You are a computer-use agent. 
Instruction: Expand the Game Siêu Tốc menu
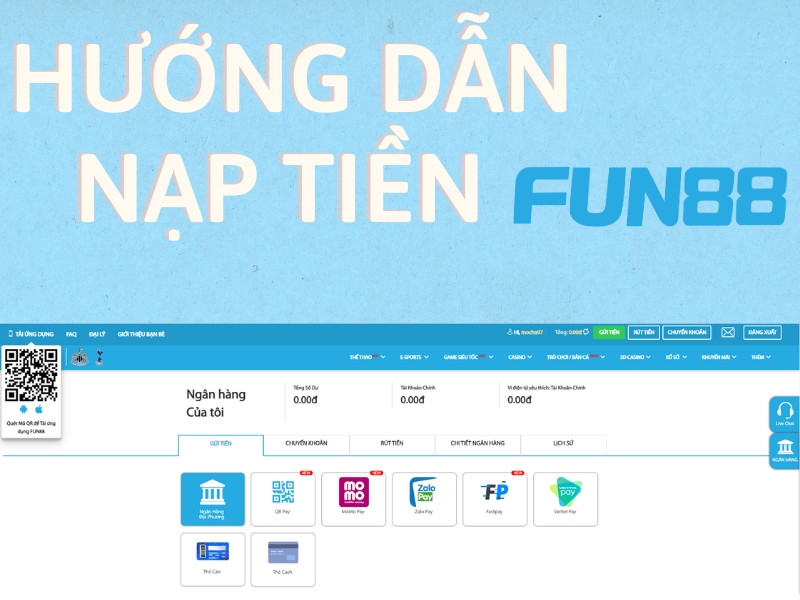[468, 357]
